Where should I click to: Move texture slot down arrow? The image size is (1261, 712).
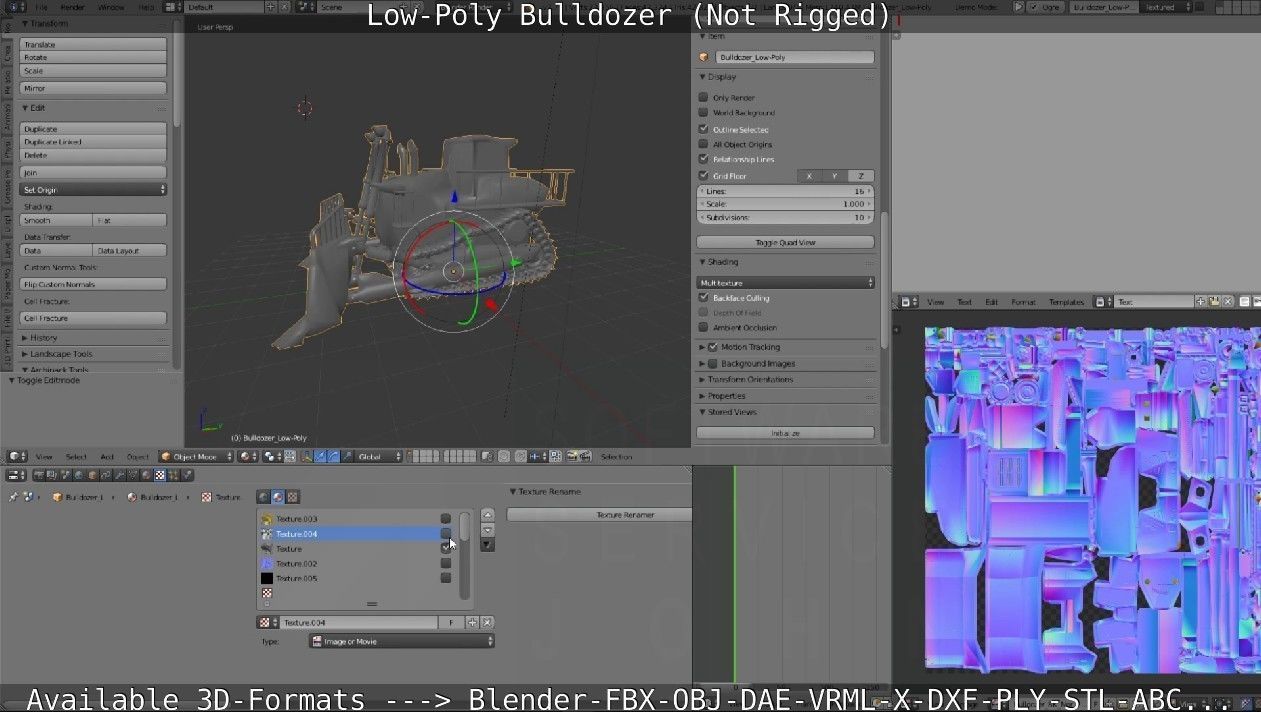[x=487, y=529]
